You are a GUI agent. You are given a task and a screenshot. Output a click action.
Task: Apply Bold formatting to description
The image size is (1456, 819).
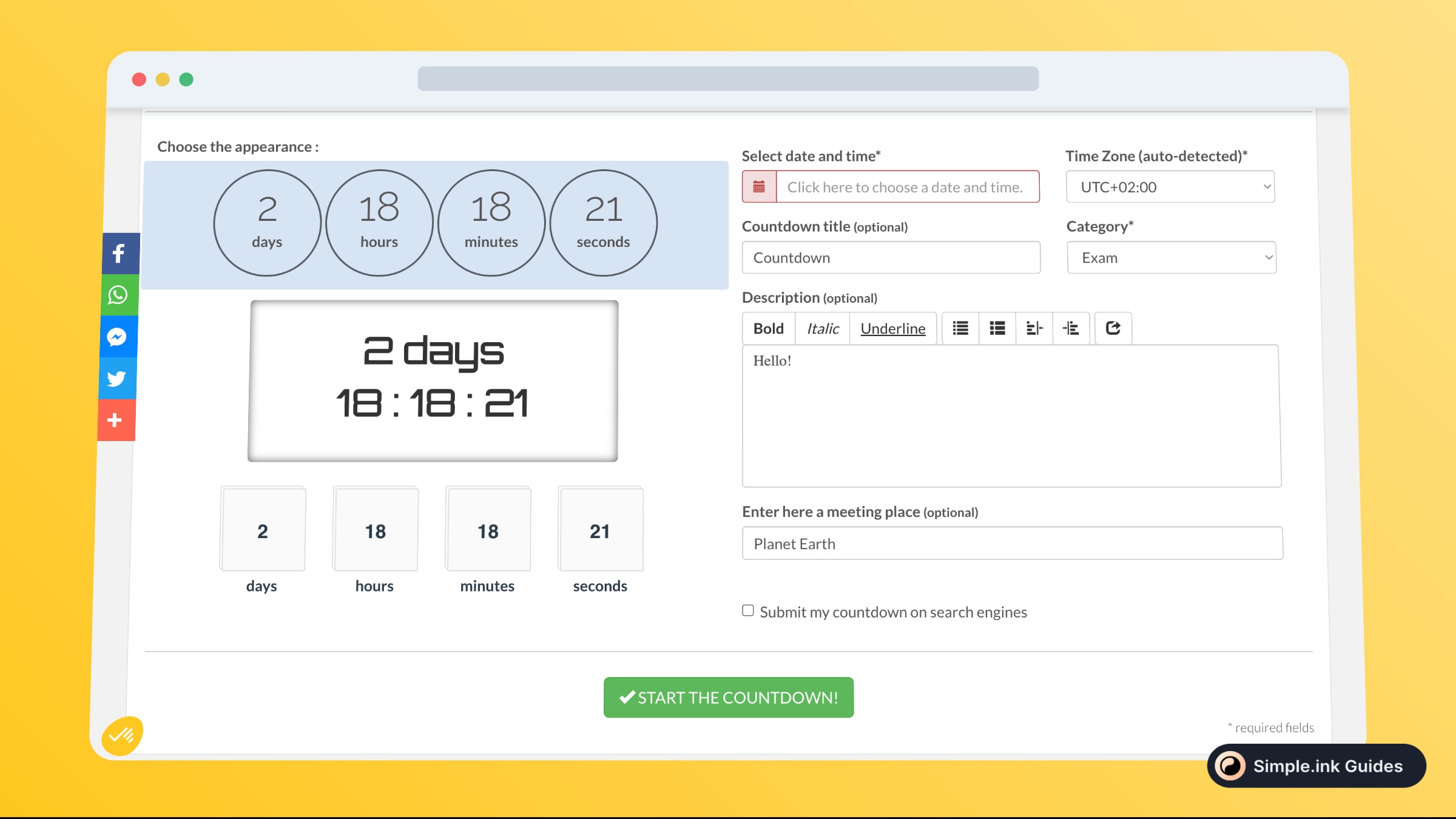pos(769,328)
